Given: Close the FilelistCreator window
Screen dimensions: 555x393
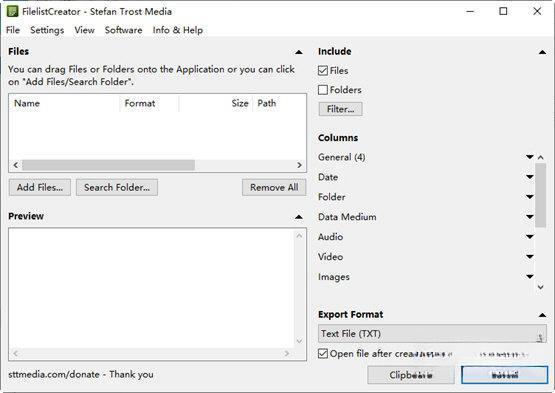Looking at the screenshot, I should [537, 12].
